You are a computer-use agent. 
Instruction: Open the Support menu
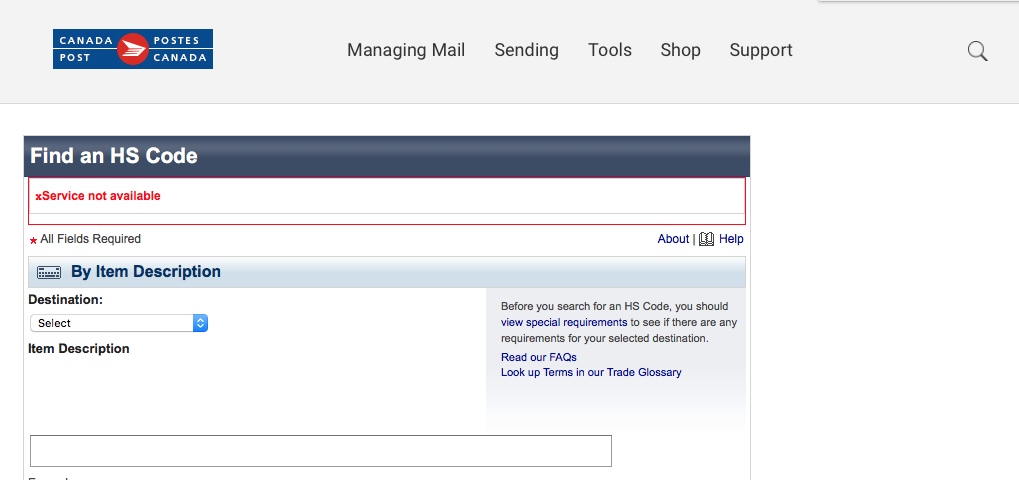coord(761,50)
